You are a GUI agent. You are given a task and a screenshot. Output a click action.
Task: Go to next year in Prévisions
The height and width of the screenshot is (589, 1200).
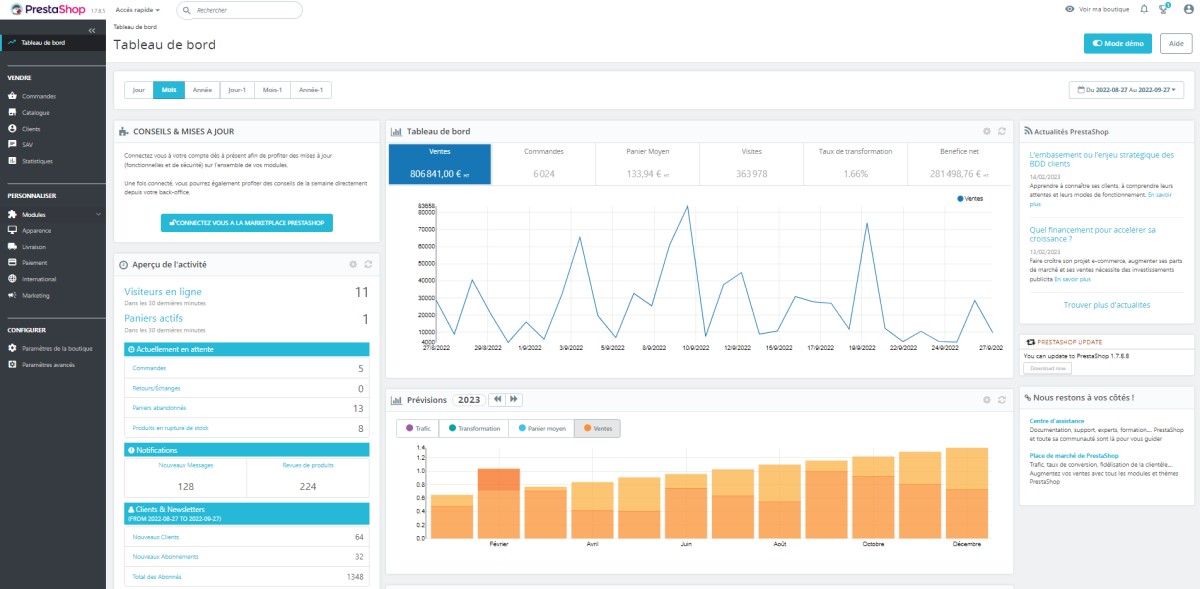click(514, 399)
